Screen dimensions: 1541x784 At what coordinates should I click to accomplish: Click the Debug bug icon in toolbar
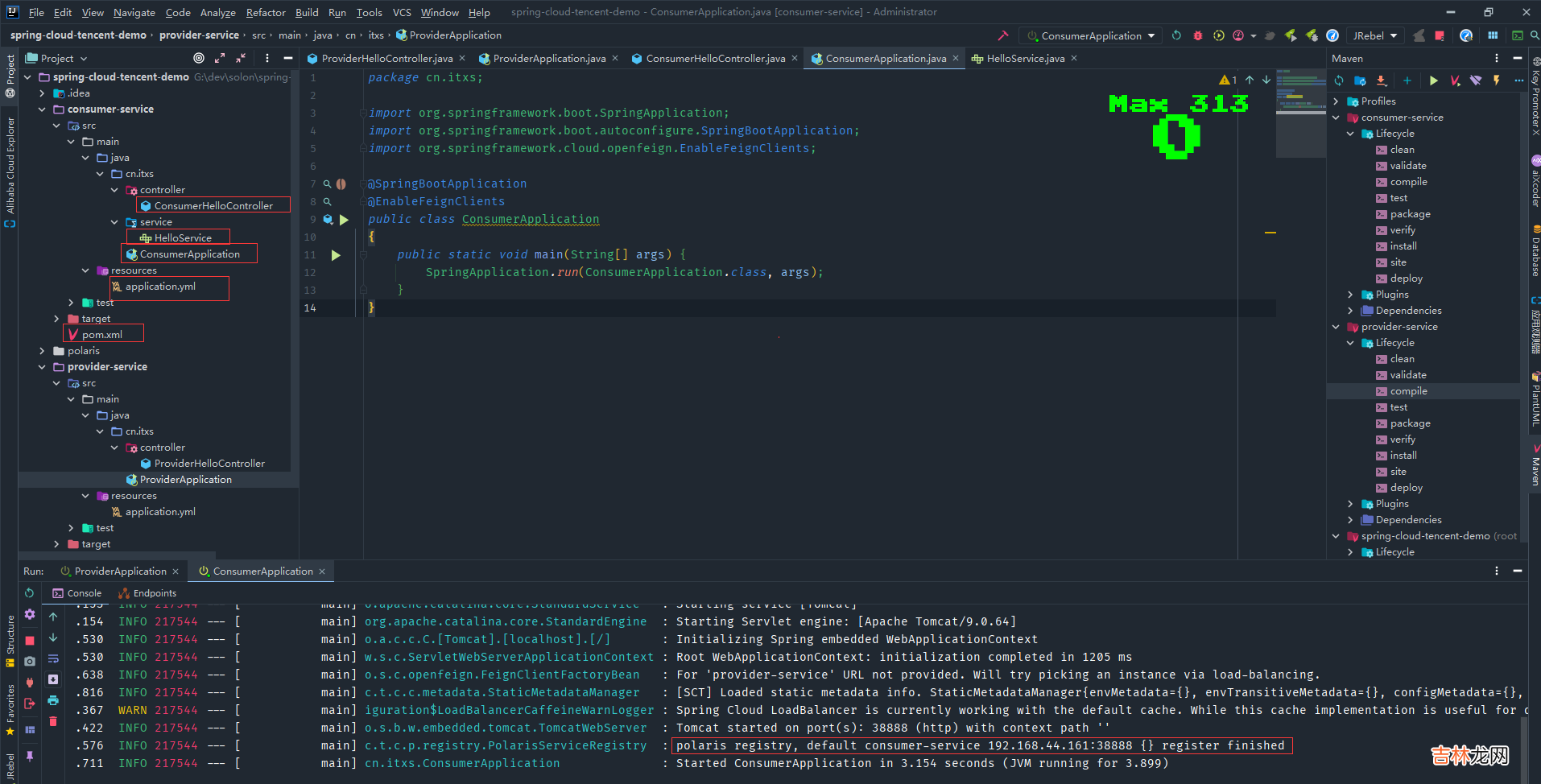pos(1198,35)
